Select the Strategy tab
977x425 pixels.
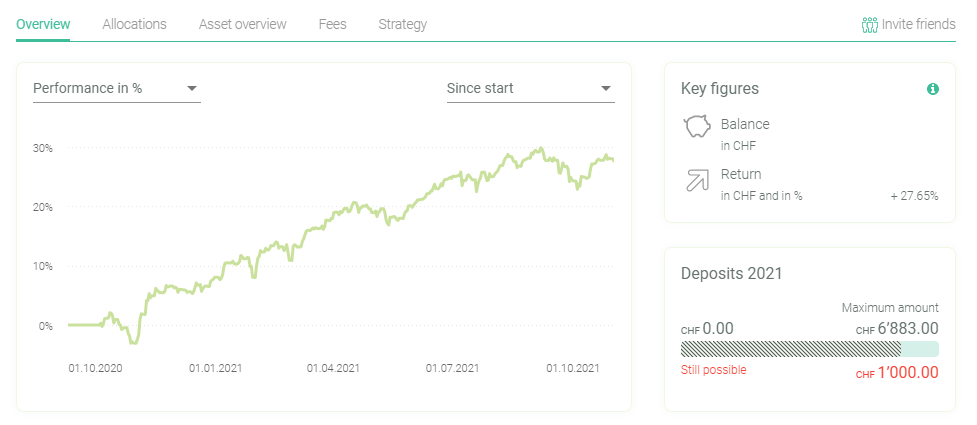402,24
